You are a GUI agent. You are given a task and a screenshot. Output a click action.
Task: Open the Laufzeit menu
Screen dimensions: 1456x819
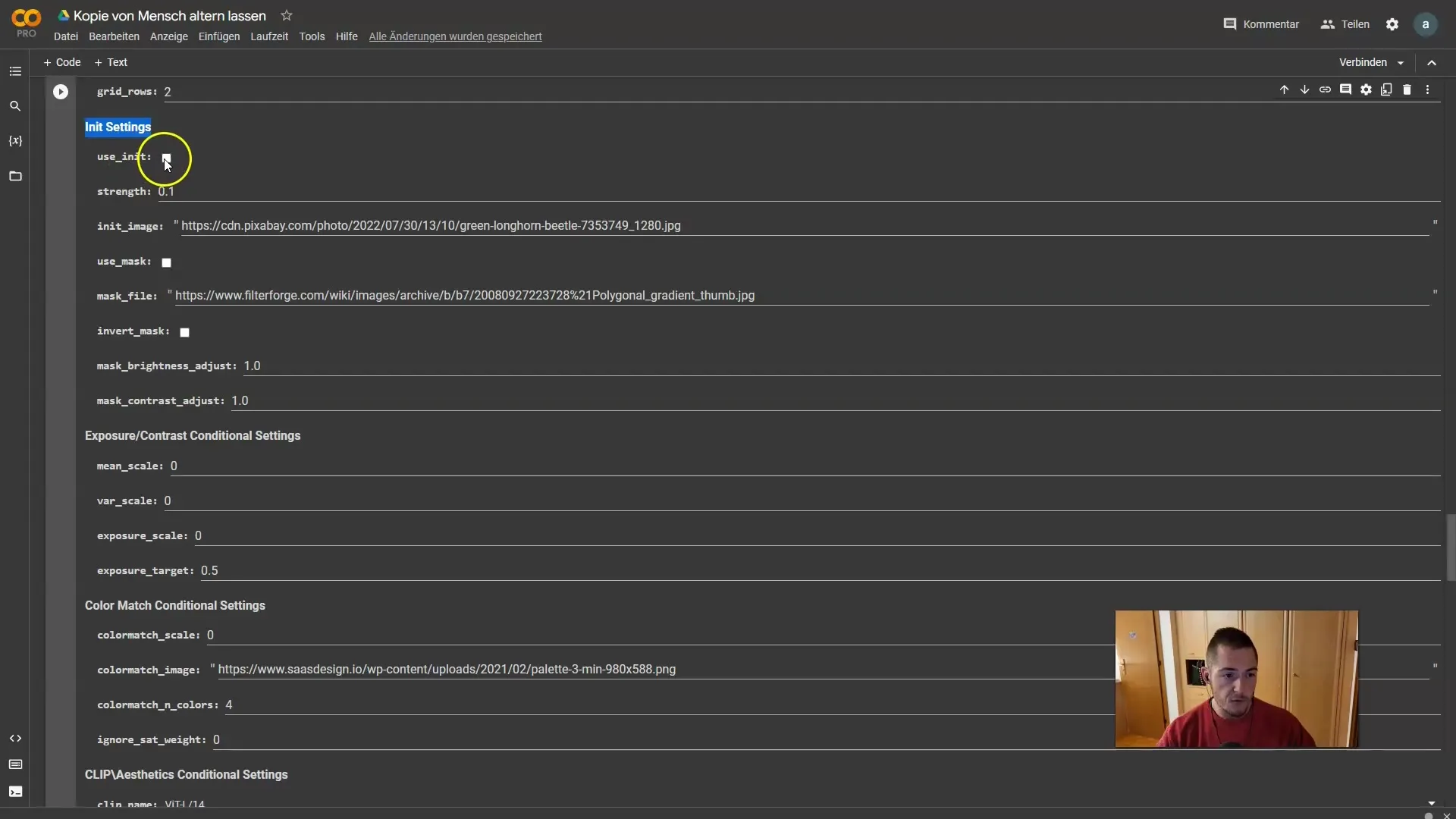pyautogui.click(x=269, y=36)
